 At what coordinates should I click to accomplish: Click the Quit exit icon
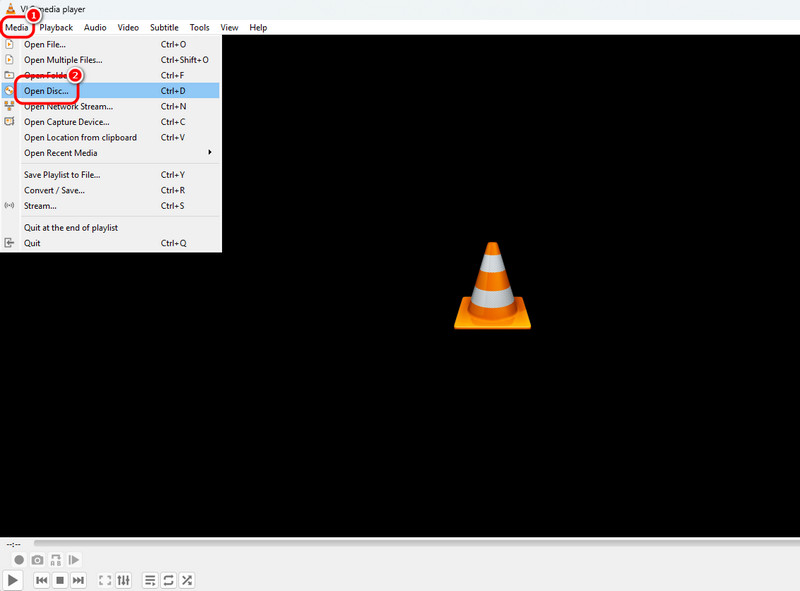click(x=9, y=243)
